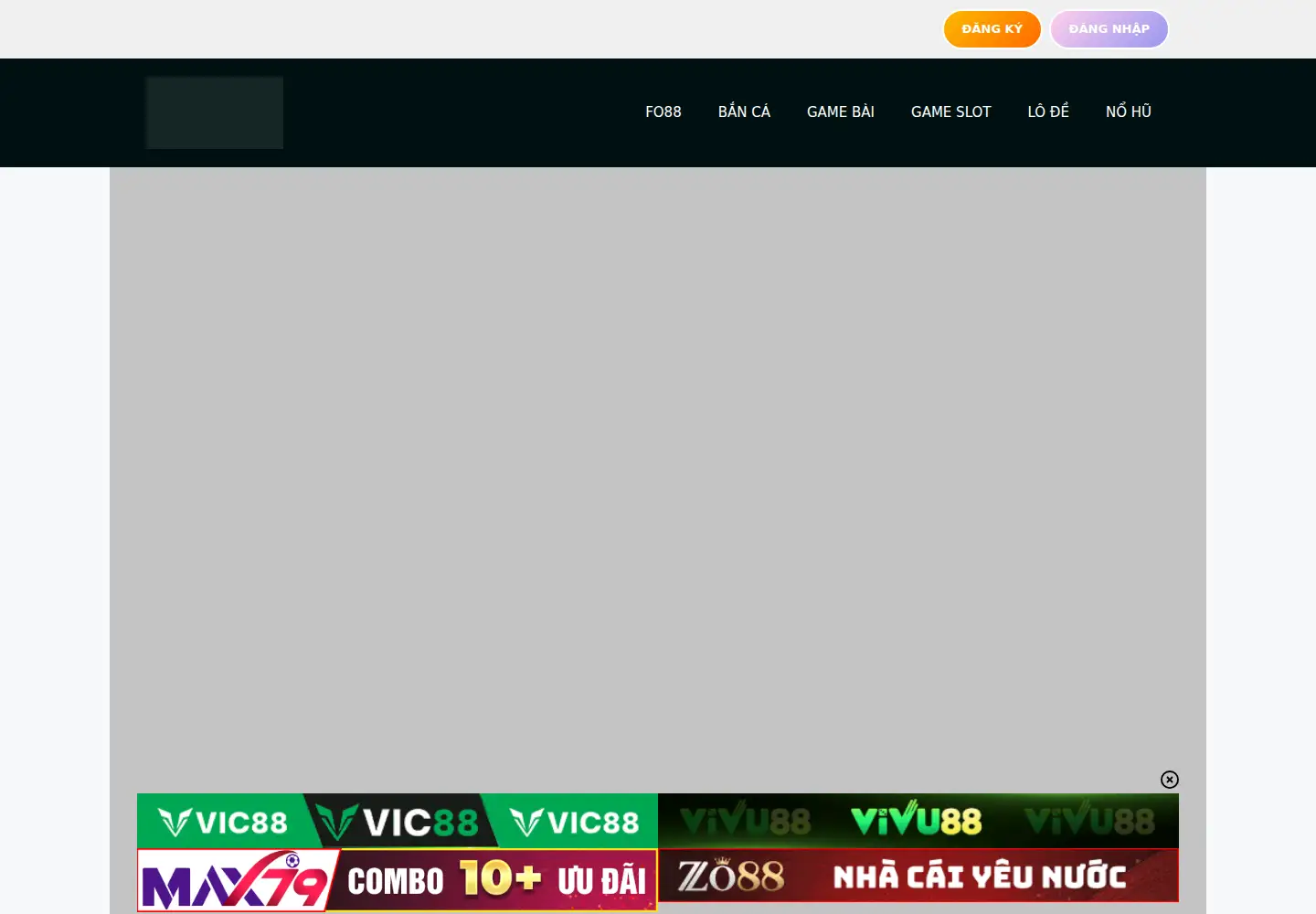This screenshot has width=1316, height=914.
Task: Open the VIC88 green ad banner
Action: pyautogui.click(x=398, y=821)
